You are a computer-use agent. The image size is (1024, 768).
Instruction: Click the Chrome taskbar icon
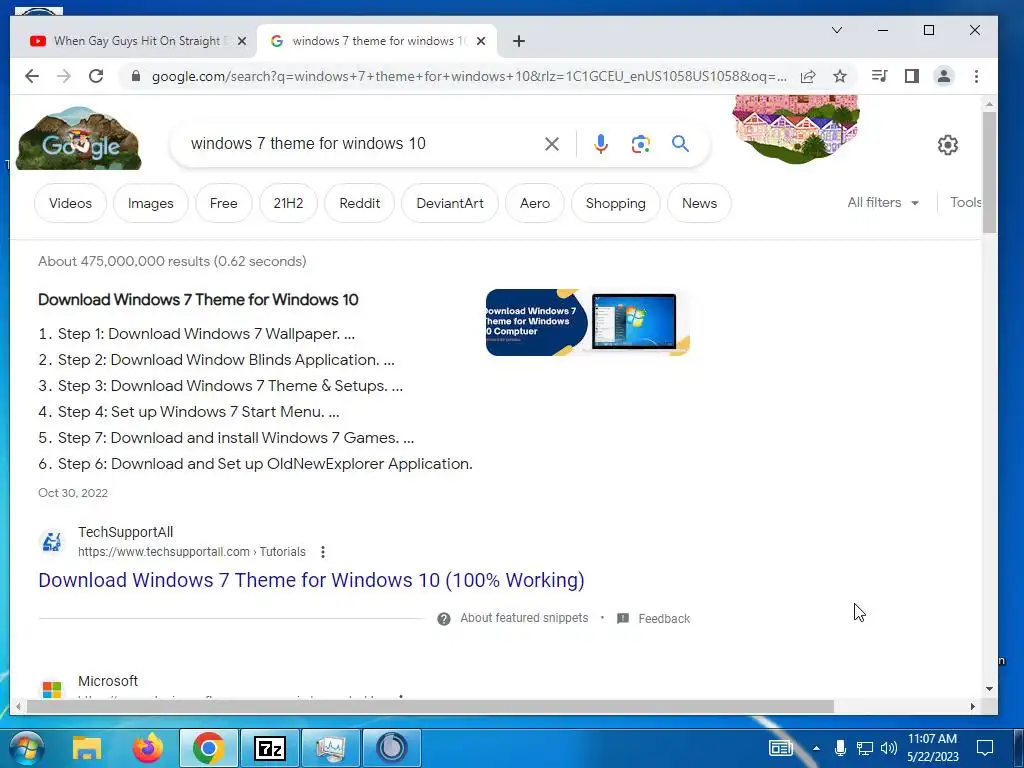(x=208, y=748)
